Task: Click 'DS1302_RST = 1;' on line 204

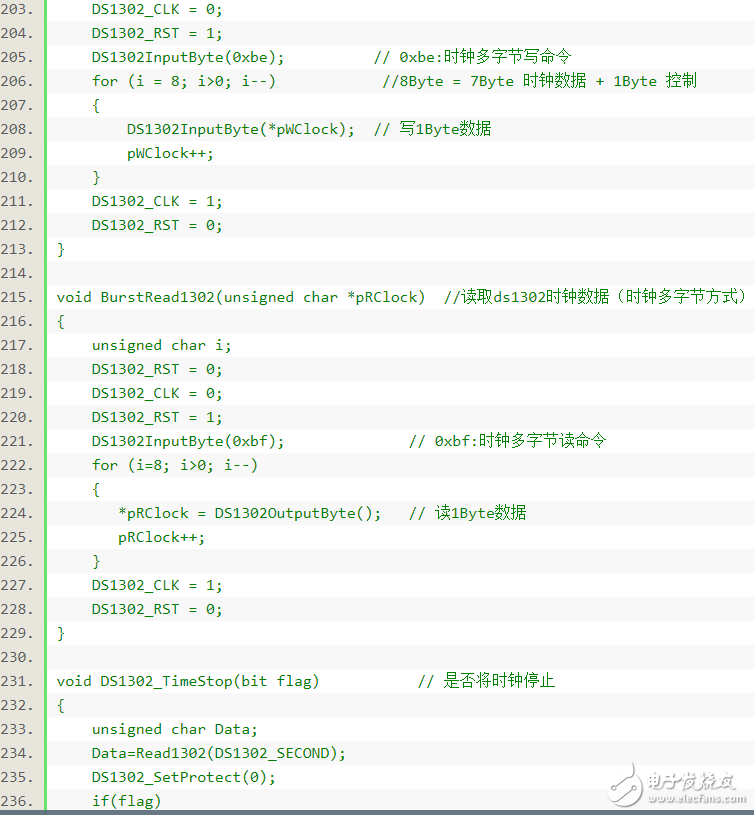Action: [157, 33]
